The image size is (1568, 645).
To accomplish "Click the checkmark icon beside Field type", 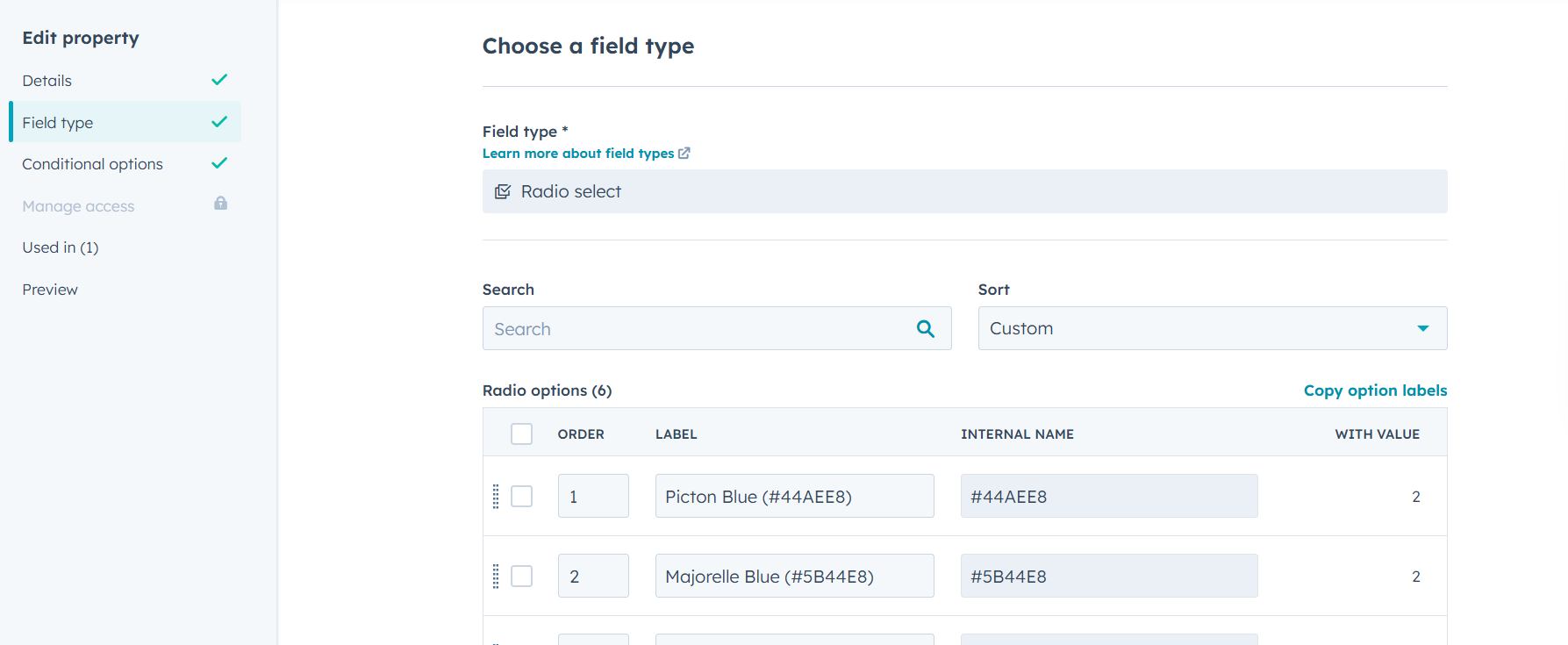I will [219, 122].
